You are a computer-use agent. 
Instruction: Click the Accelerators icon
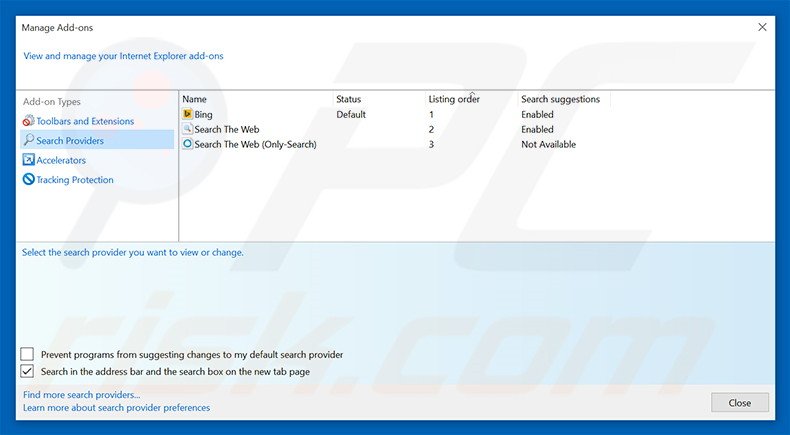(28, 160)
